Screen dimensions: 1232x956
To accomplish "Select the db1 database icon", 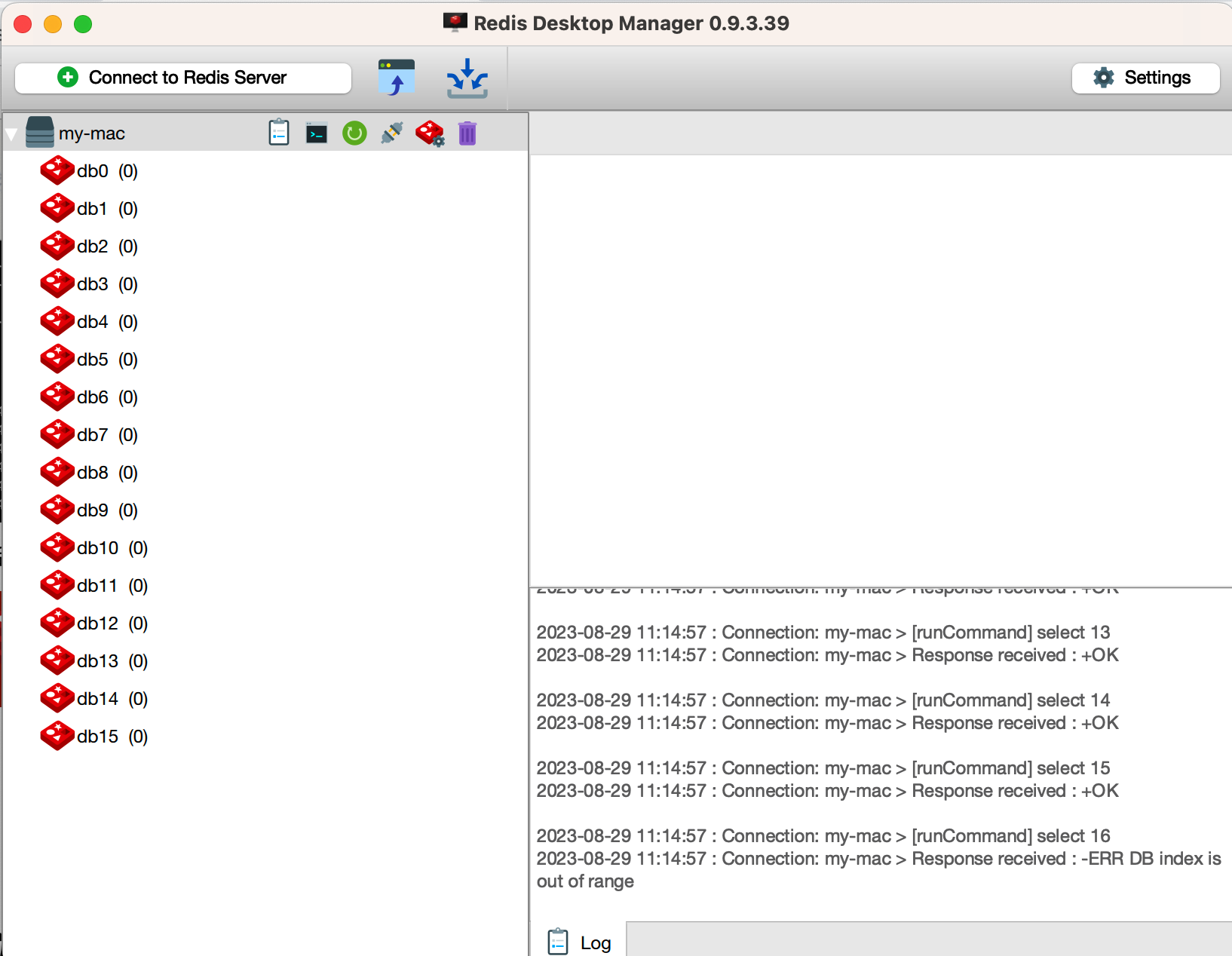I will coord(57,208).
